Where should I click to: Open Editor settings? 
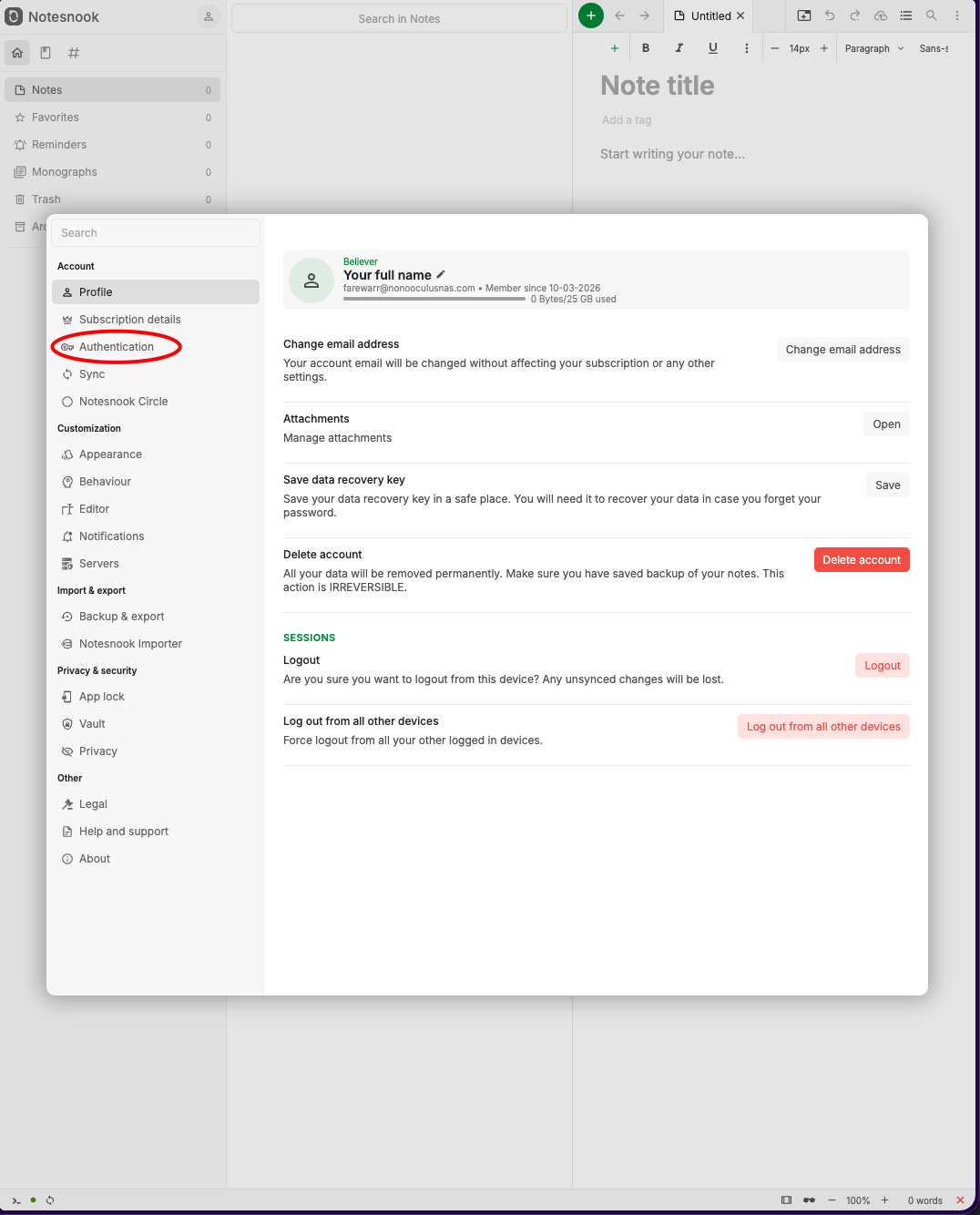(156, 509)
